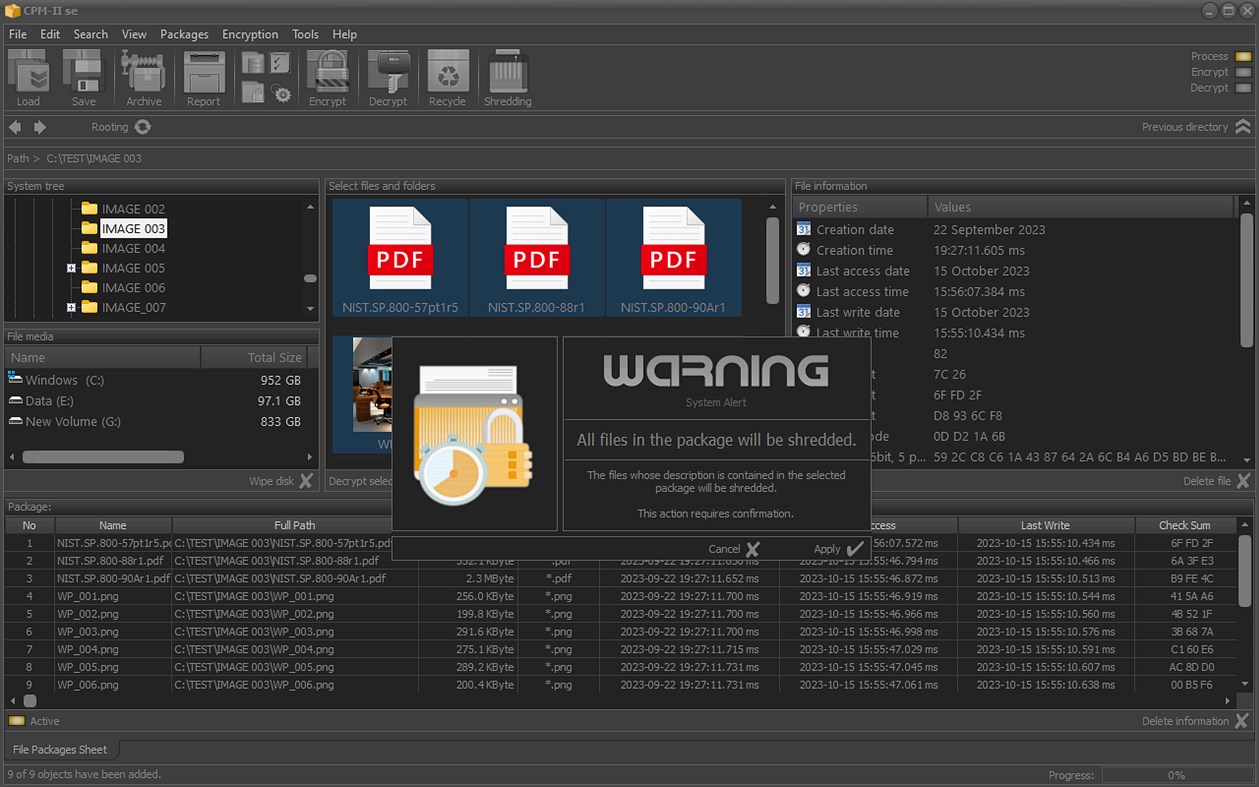Click the WP_004.png row in package table
This screenshot has height=787, width=1259.
pyautogui.click(x=621, y=649)
